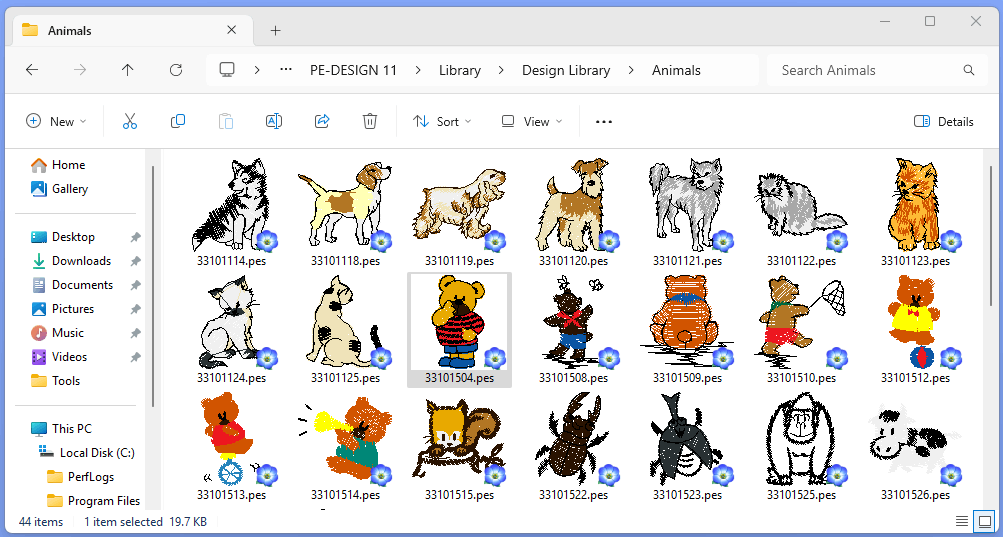The image size is (1003, 537).
Task: Select the 33101525.pes gorilla thumbnail
Action: (802, 445)
